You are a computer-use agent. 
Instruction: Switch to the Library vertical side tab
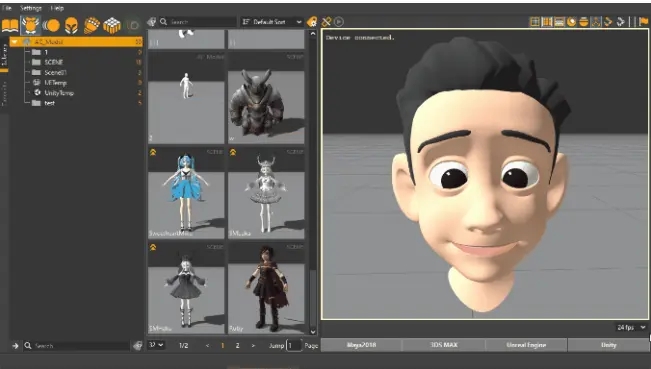coord(4,55)
